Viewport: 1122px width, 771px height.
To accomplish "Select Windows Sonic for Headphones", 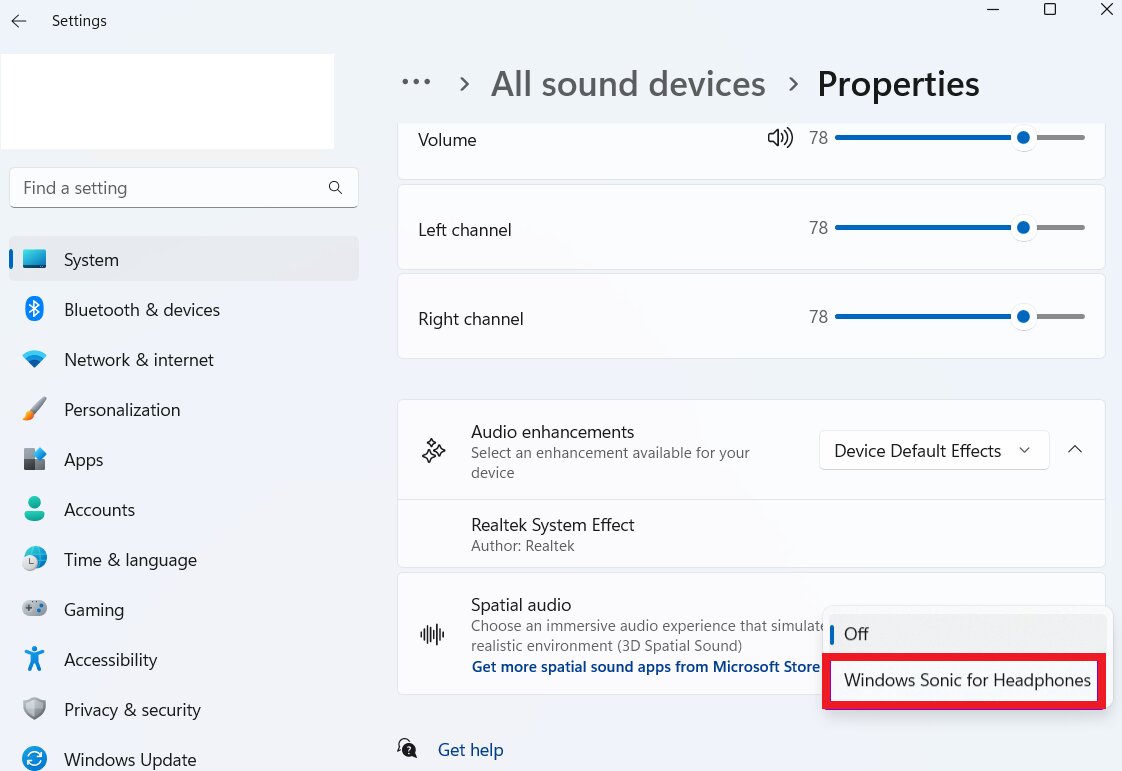I will (x=963, y=680).
